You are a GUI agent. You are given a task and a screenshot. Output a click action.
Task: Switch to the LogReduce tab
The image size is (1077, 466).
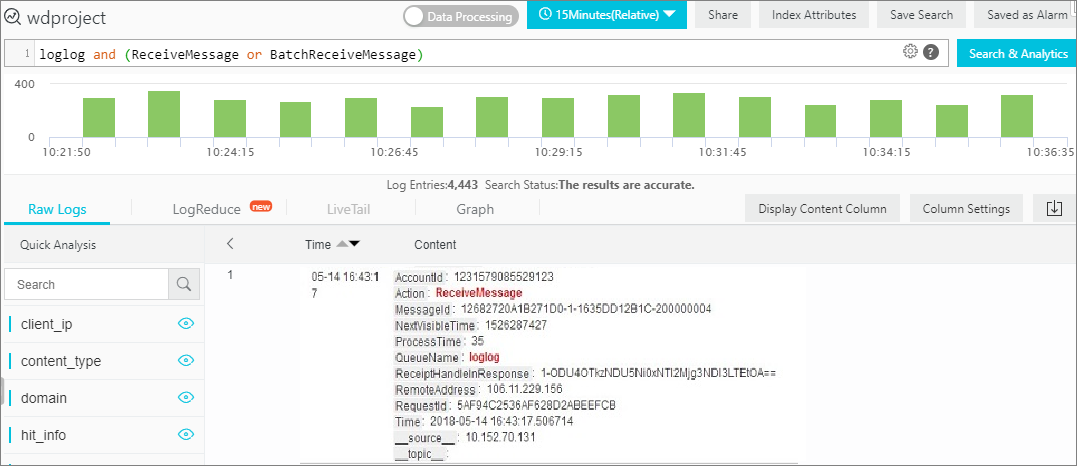(207, 209)
